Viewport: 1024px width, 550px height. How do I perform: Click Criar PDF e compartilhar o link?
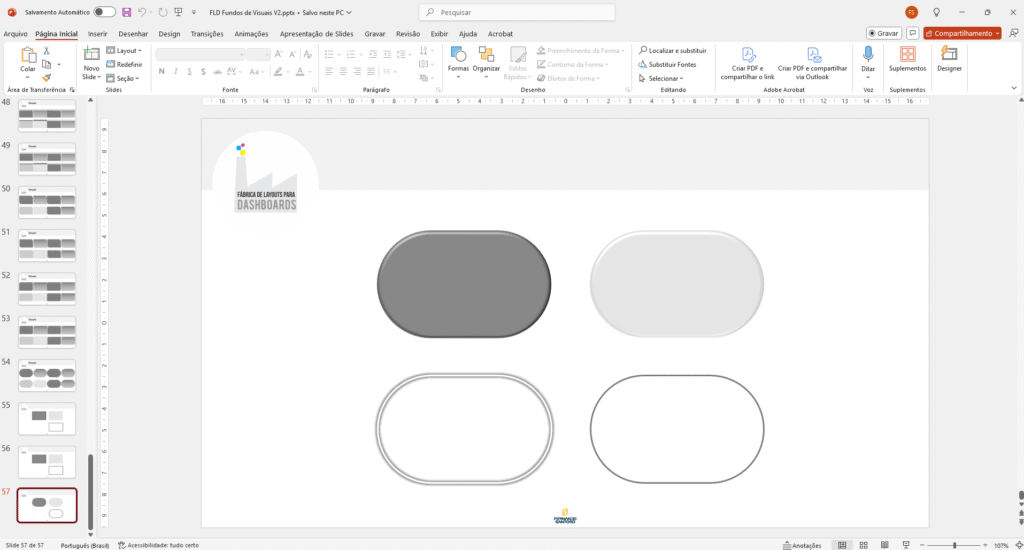click(747, 62)
